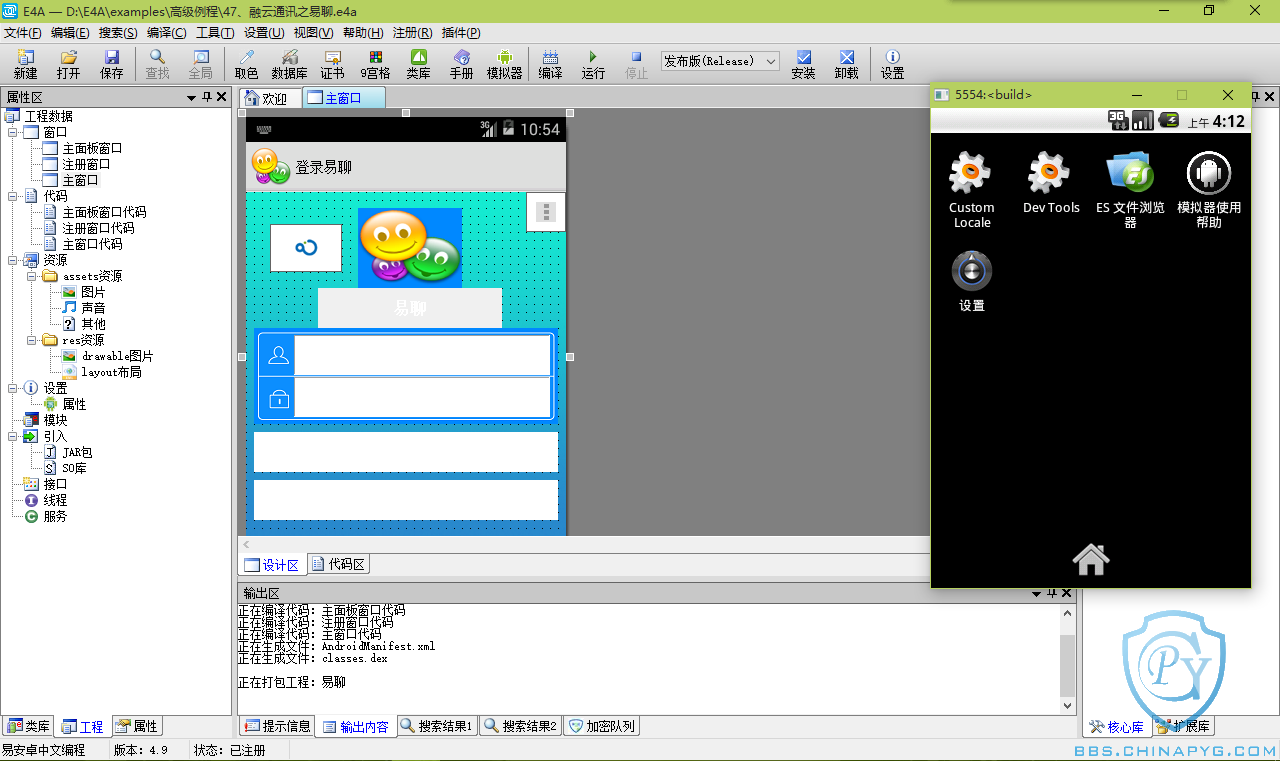The height and width of the screenshot is (761, 1280).
Task: Collapse the 代码 tree node
Action: [12, 196]
